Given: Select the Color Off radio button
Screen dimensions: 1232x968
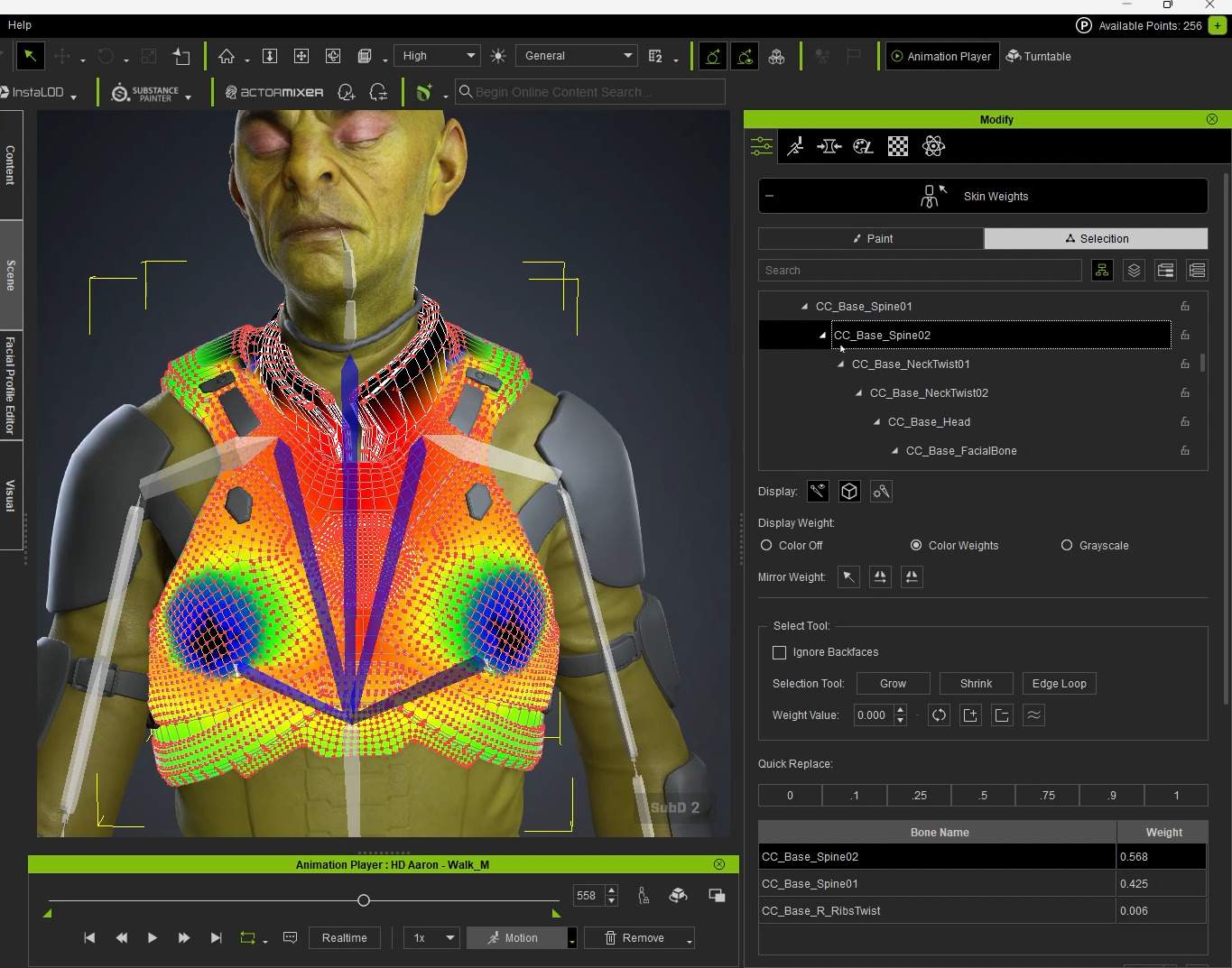Looking at the screenshot, I should [766, 546].
